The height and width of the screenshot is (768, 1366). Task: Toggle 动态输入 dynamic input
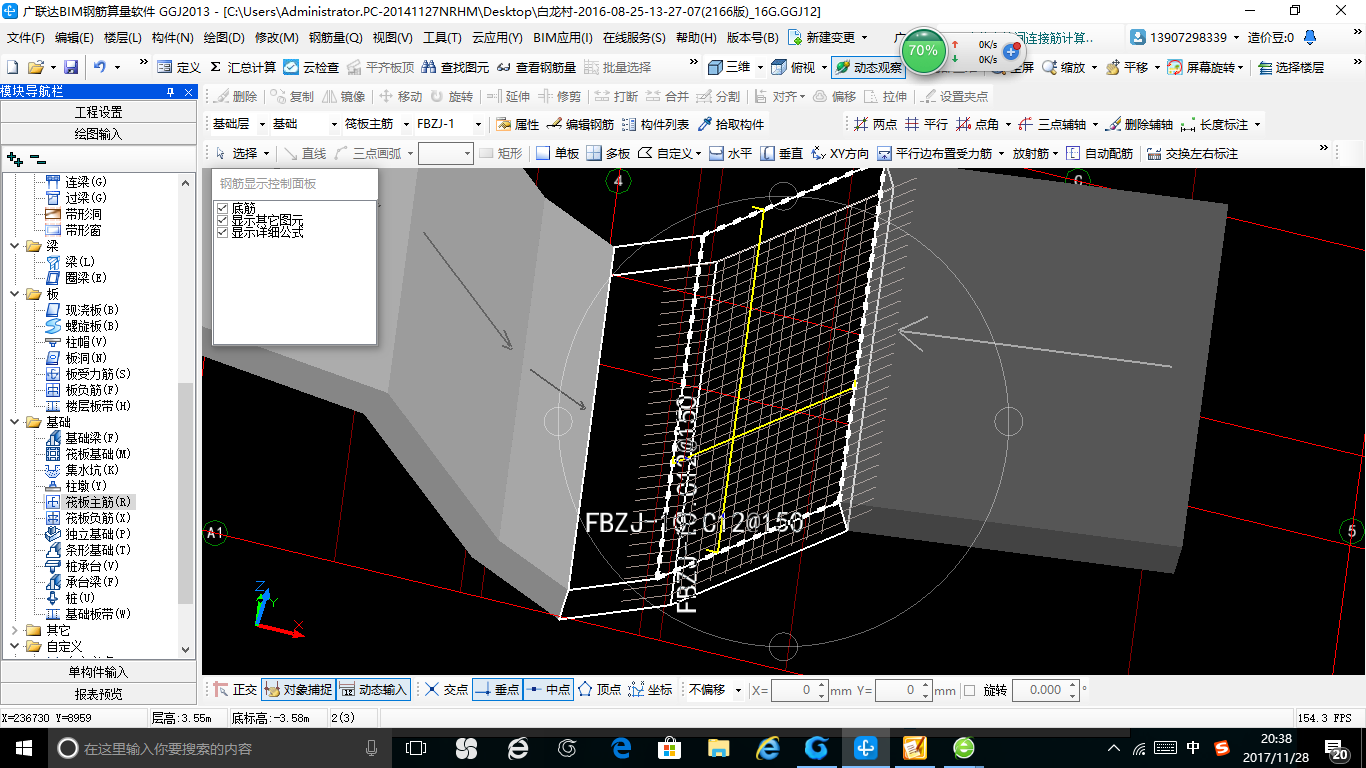tap(374, 689)
